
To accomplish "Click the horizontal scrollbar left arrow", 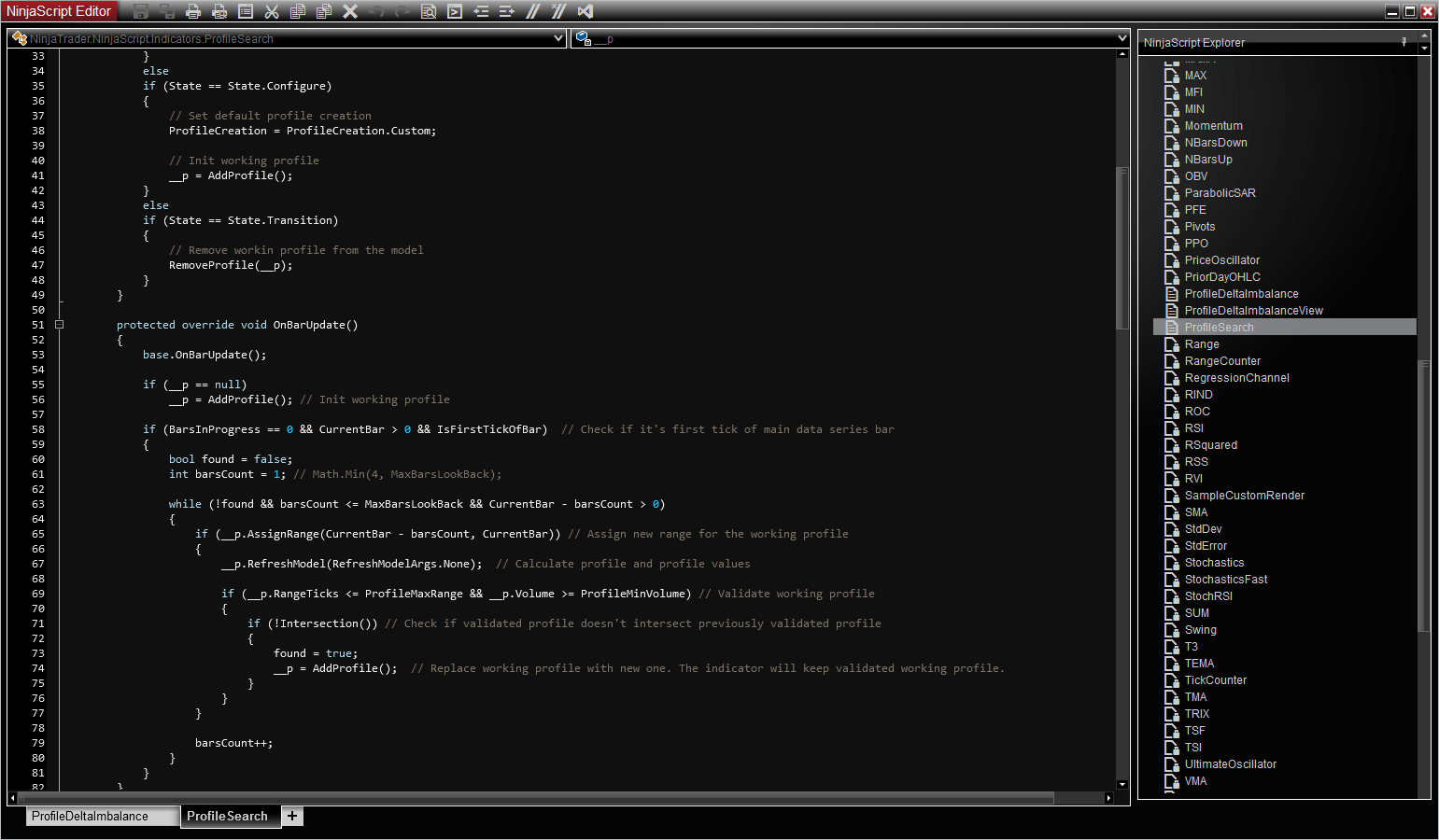I will tap(12, 798).
